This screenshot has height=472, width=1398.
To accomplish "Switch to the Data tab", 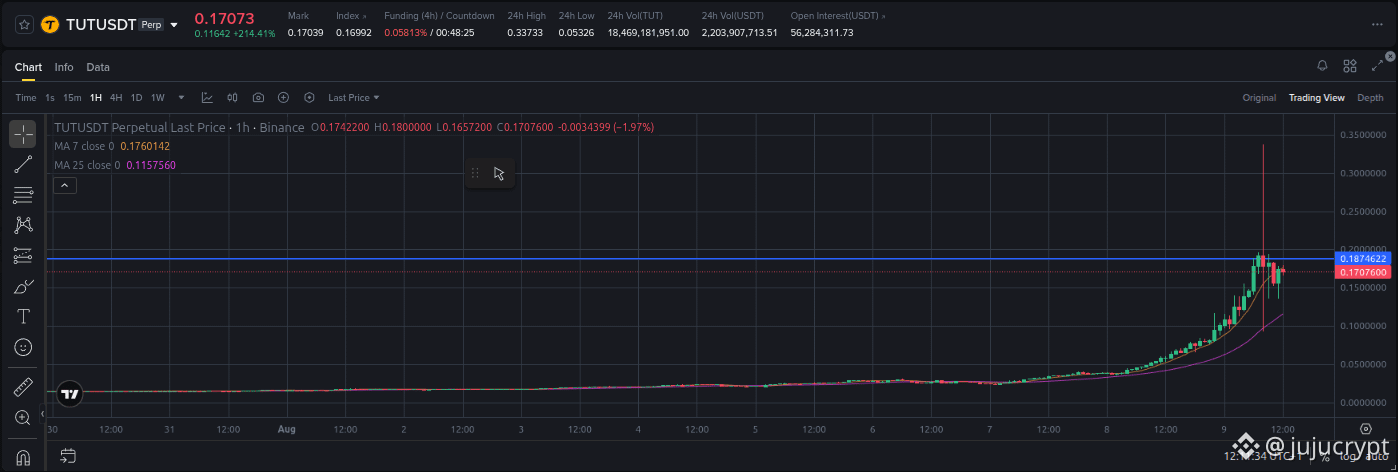I will click(98, 67).
